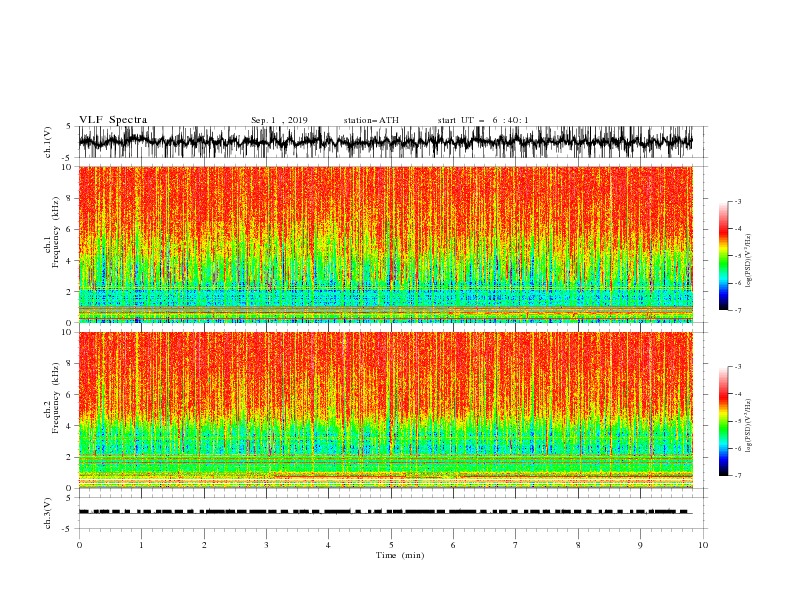Click the ch.2 colorbar "log(PSD)(V²/Hz)" label
This screenshot has height=612, width=792.
tap(748, 426)
